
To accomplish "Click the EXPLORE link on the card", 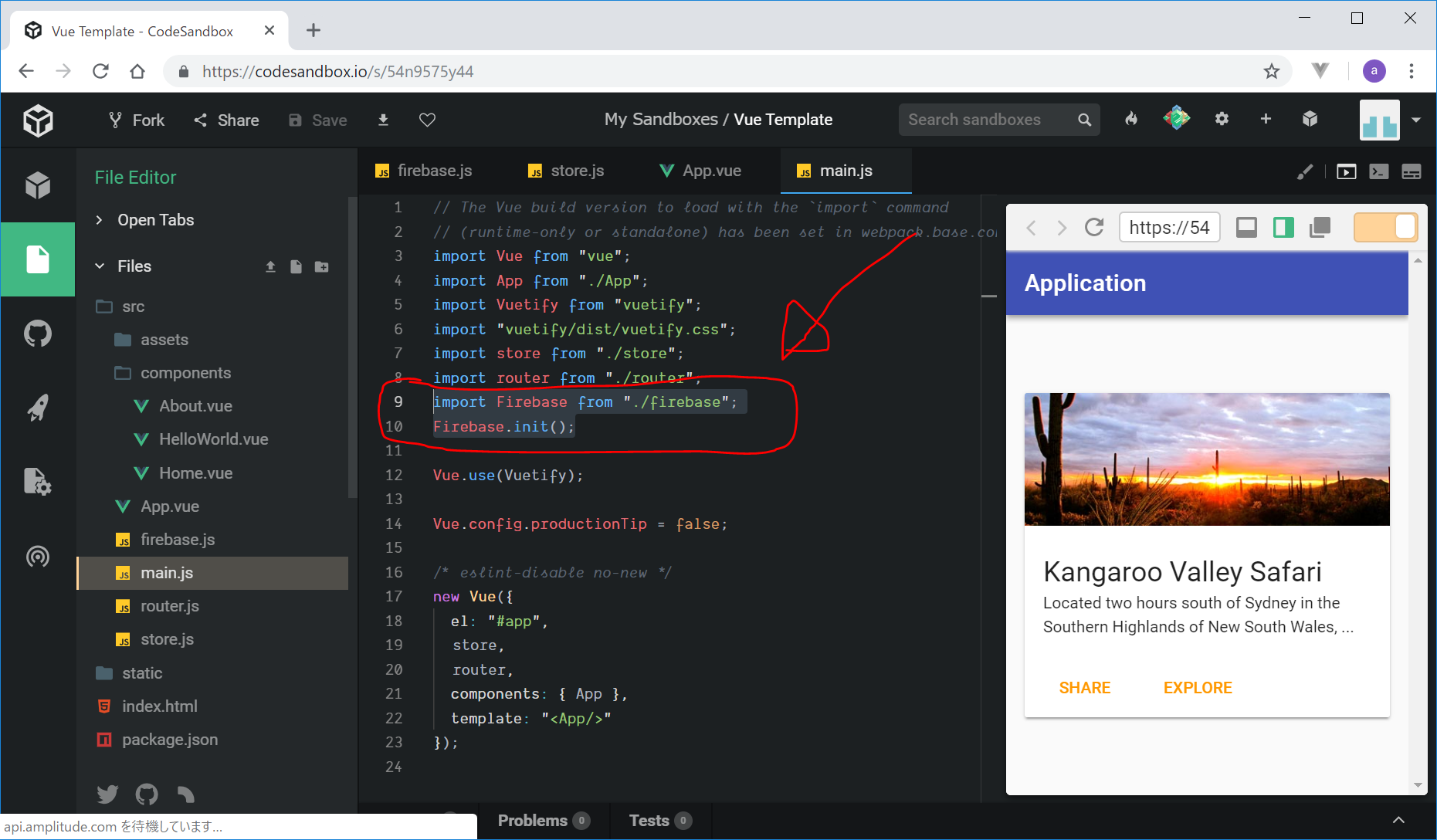I will [1197, 688].
